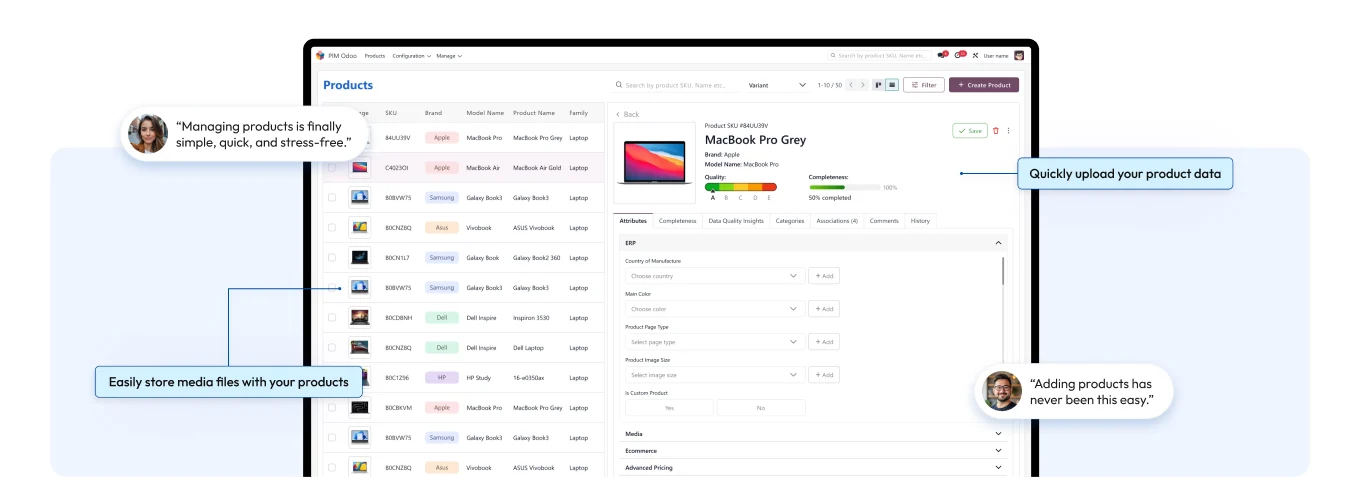Screen dimensions: 1360x477
Task: Switch to Data Quality Insights tab
Action: [735, 221]
